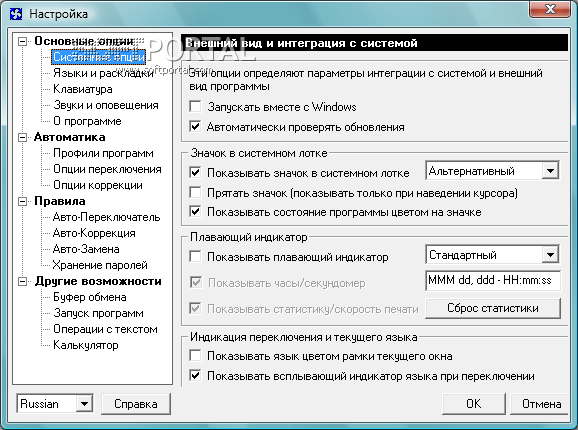Viewport: 578px width, 430px height.
Task: Enable 'Запускать вместе с Windows' checkbox
Action: click(x=195, y=107)
